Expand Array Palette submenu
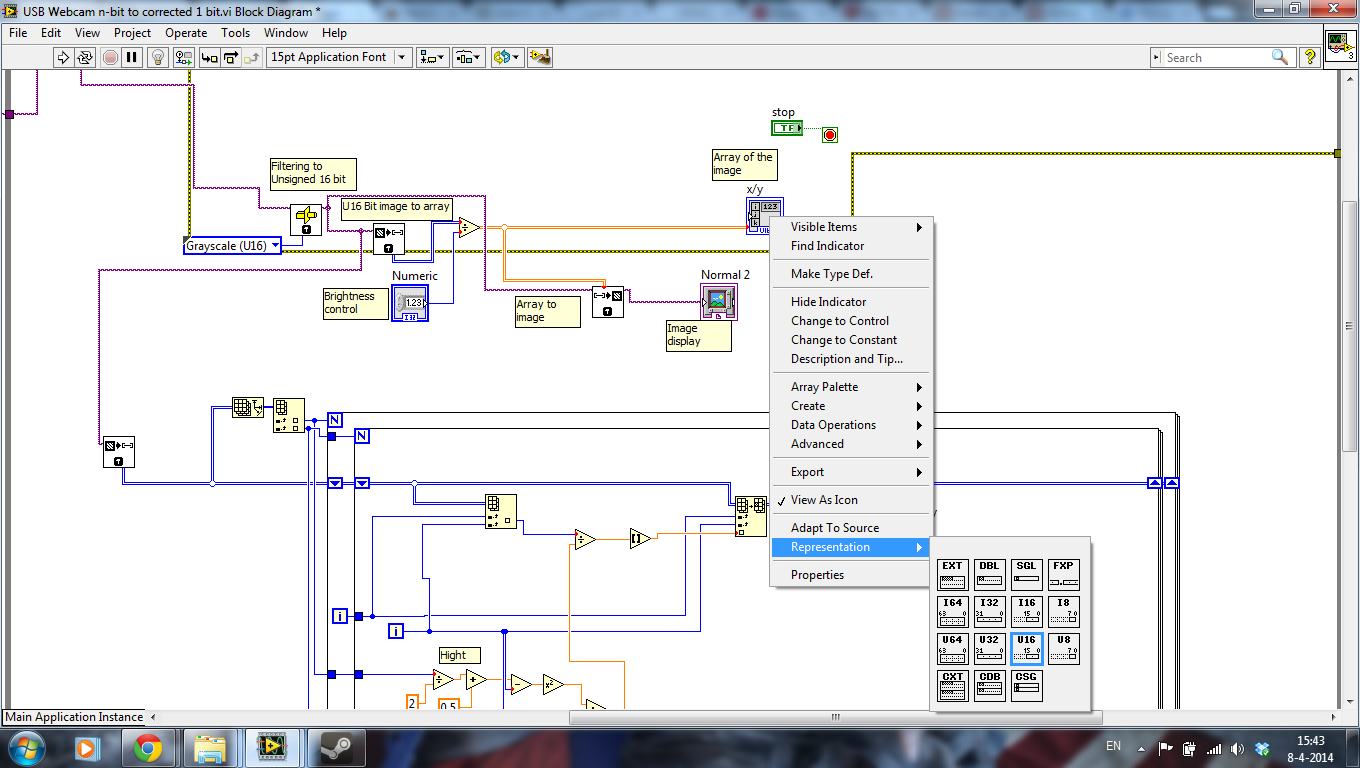 (852, 387)
